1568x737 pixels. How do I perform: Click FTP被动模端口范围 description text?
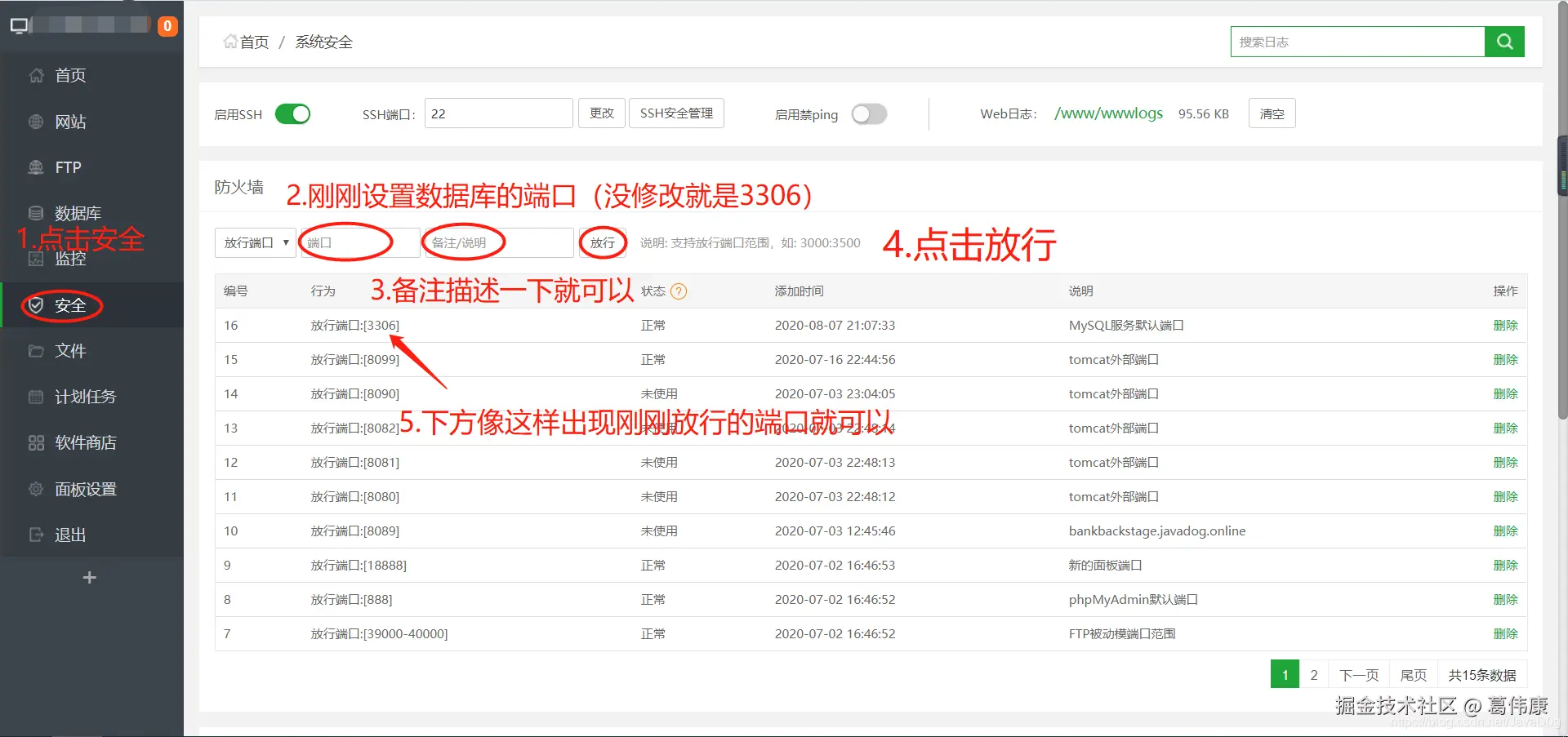tap(1122, 633)
